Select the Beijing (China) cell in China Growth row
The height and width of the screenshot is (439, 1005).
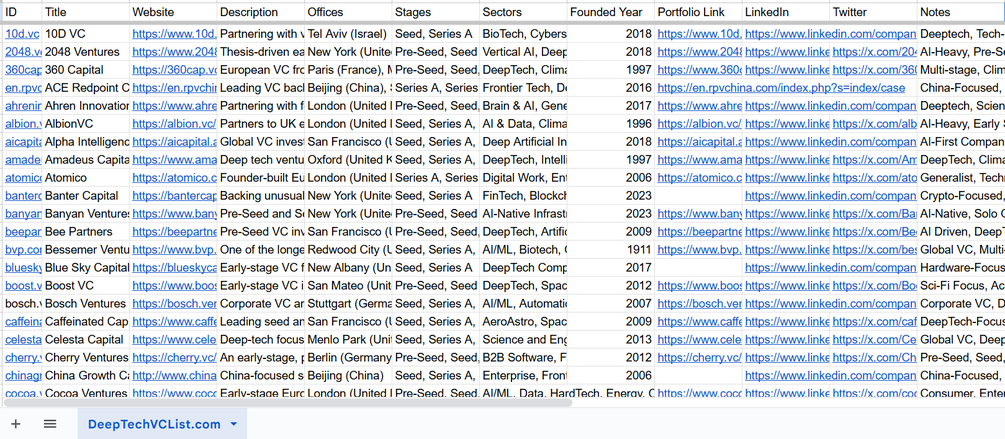[349, 375]
